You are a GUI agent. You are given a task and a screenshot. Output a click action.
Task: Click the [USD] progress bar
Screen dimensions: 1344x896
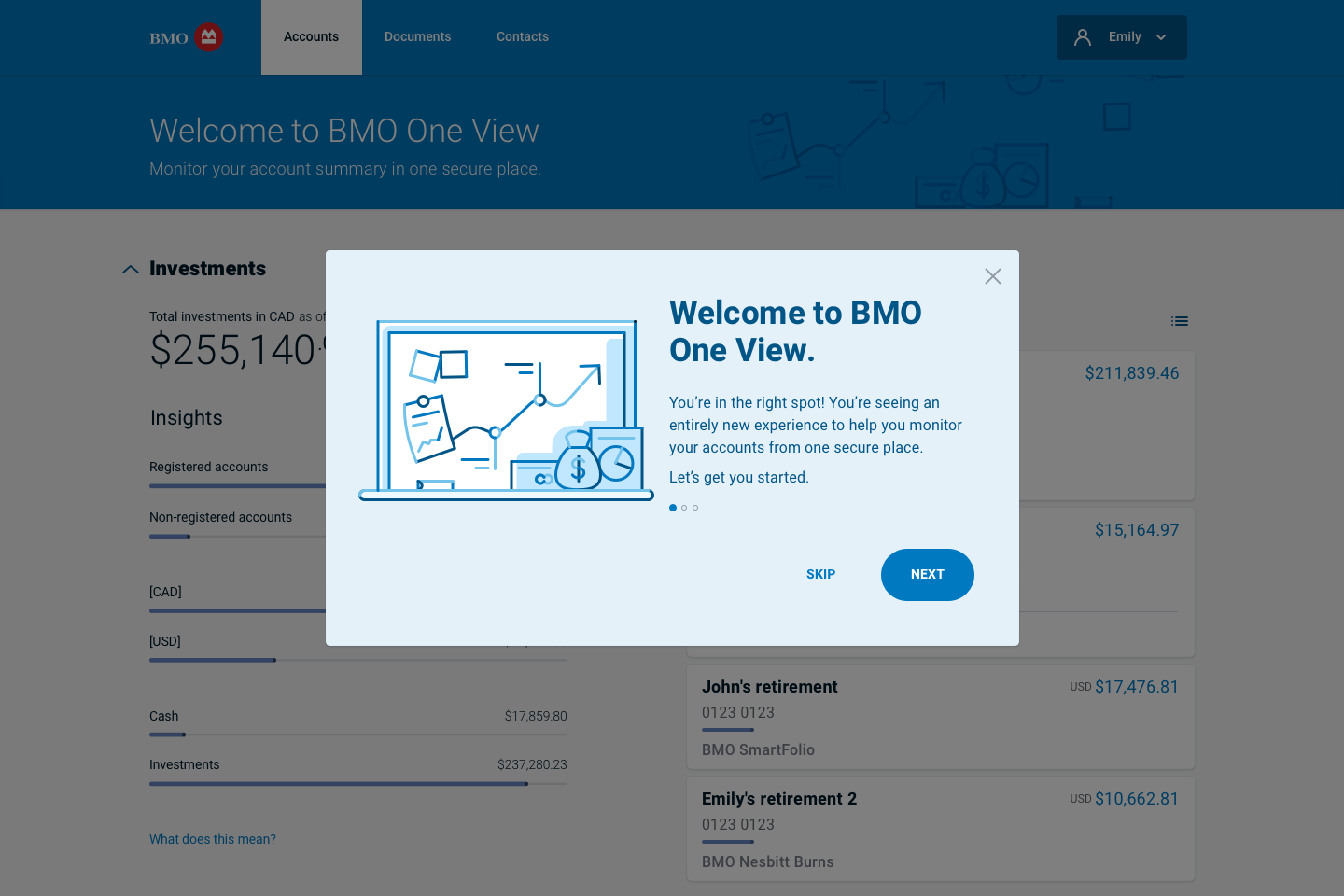click(x=358, y=660)
